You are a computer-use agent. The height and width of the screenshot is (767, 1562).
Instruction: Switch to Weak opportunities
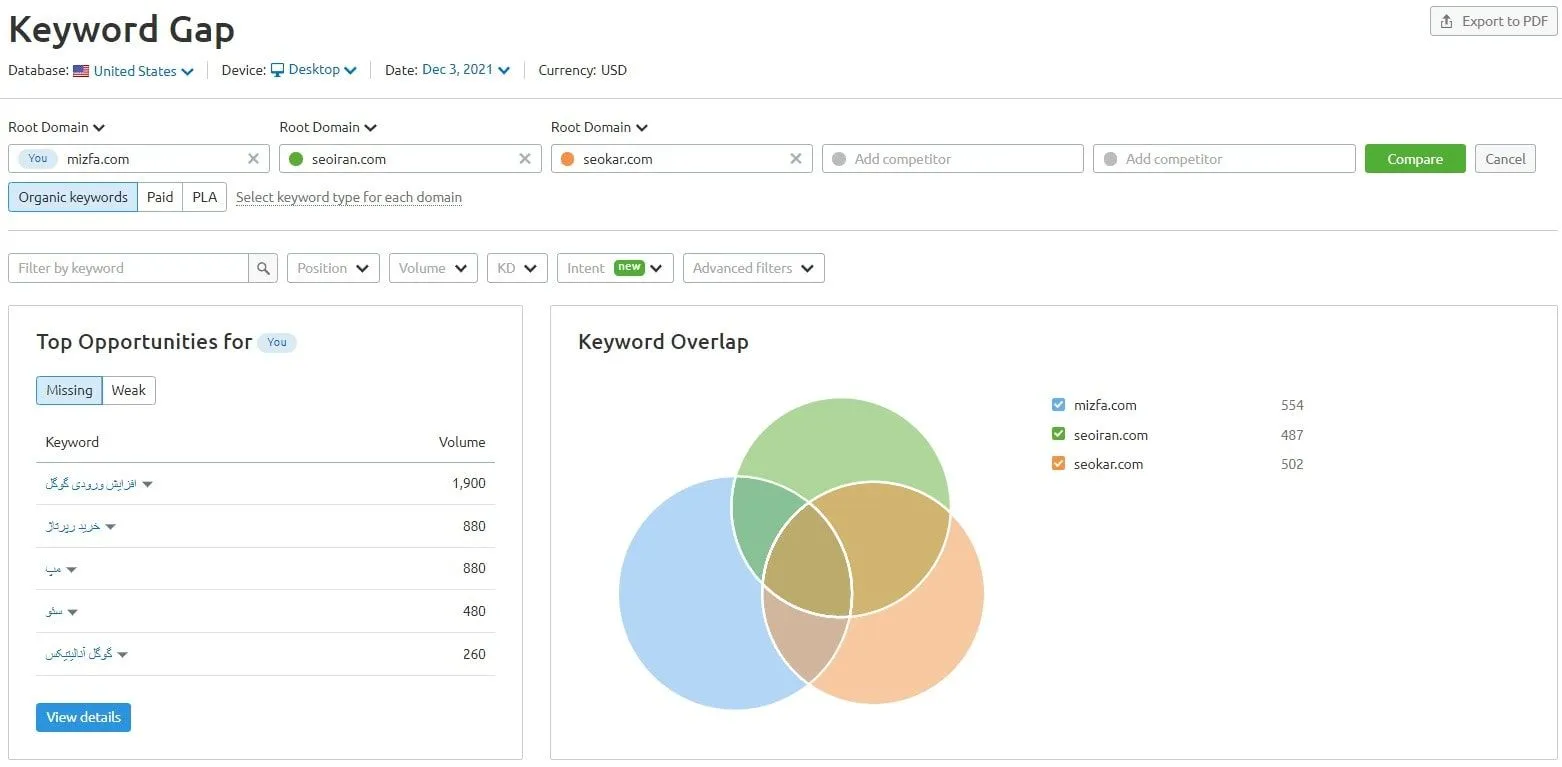129,390
